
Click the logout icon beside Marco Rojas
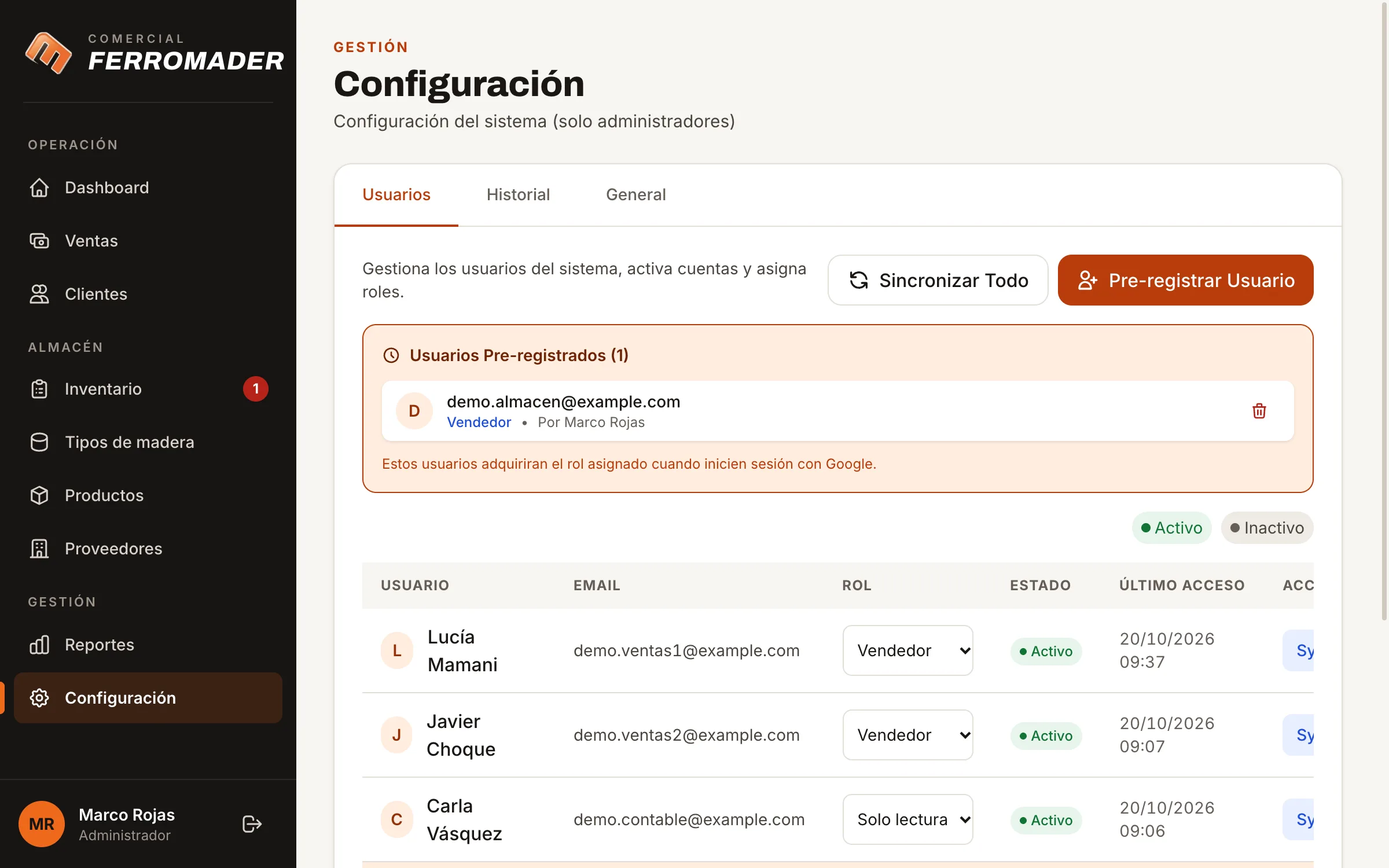(x=252, y=824)
